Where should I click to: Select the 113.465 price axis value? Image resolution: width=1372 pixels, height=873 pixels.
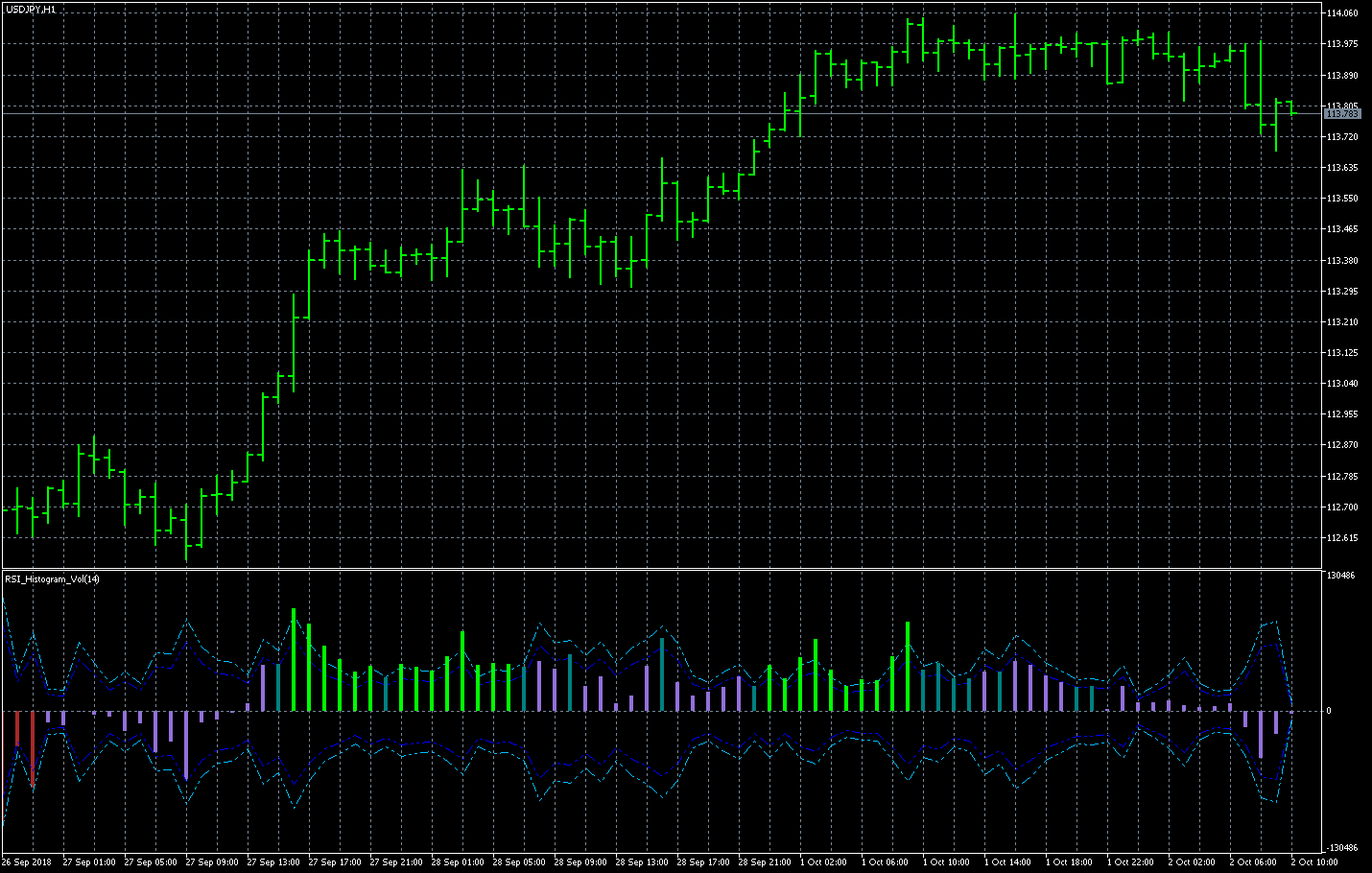click(1342, 229)
